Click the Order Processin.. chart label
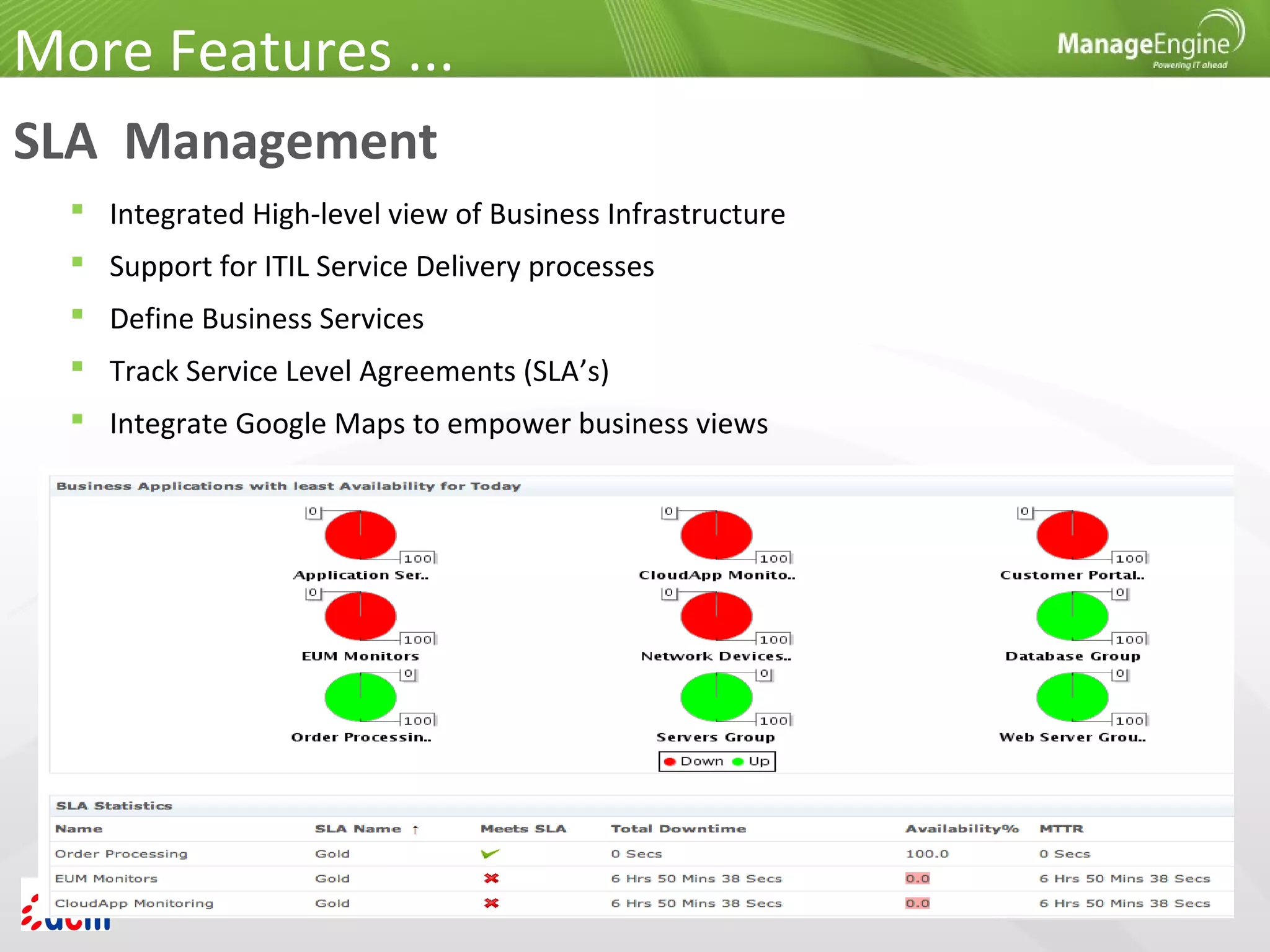Viewport: 1270px width, 952px height. point(361,737)
